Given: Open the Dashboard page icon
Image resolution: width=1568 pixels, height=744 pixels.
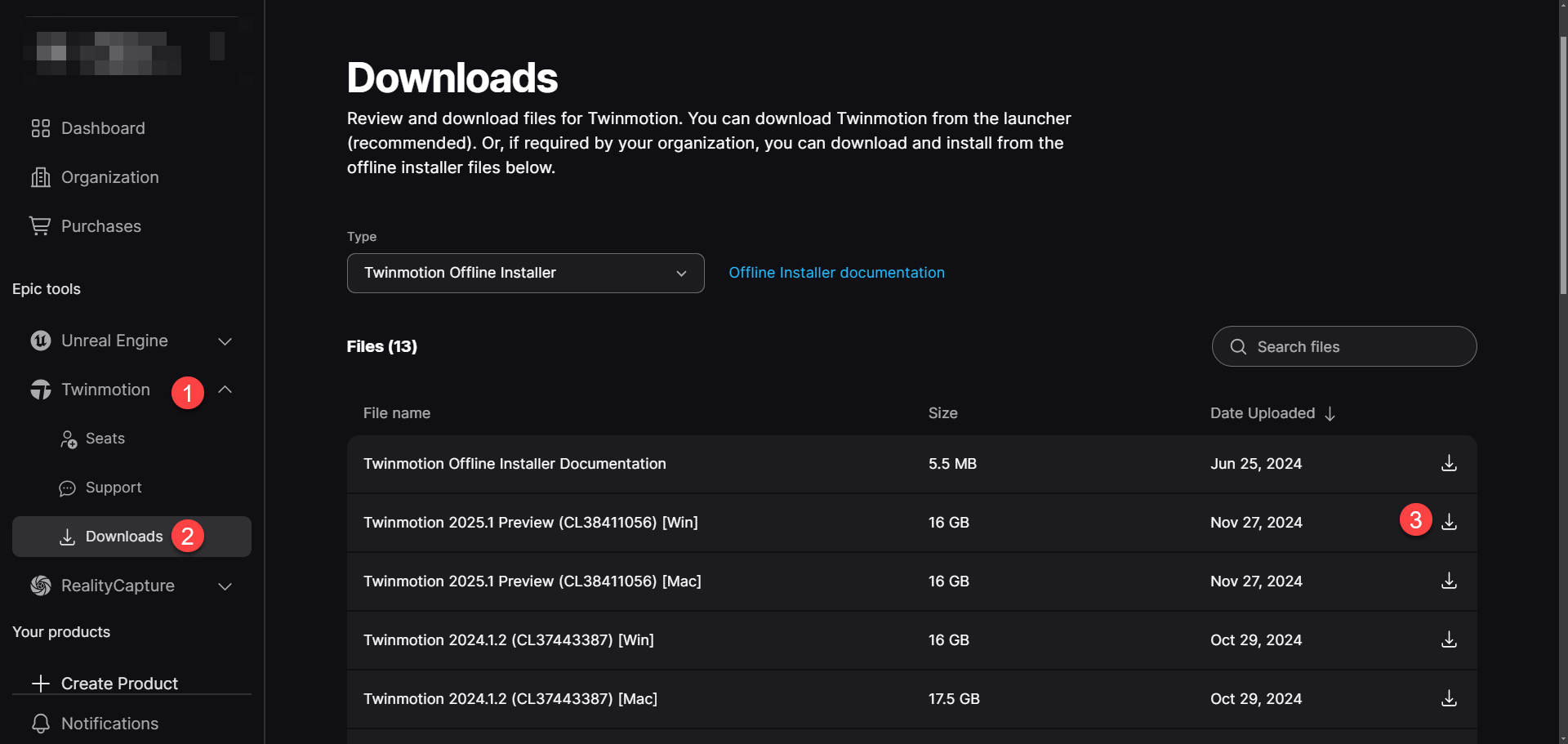Looking at the screenshot, I should pyautogui.click(x=41, y=128).
